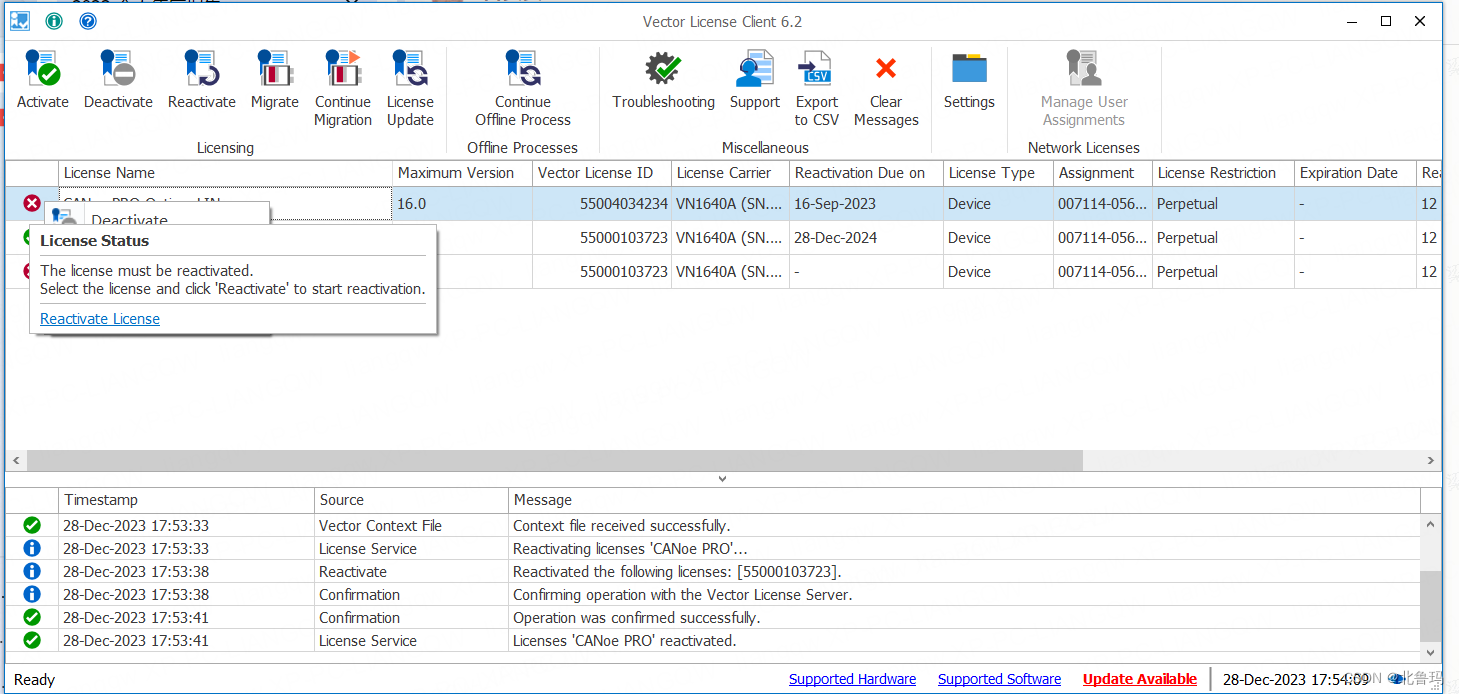1459x694 pixels.
Task: Click the Continue Offline Process icon
Action: point(522,78)
